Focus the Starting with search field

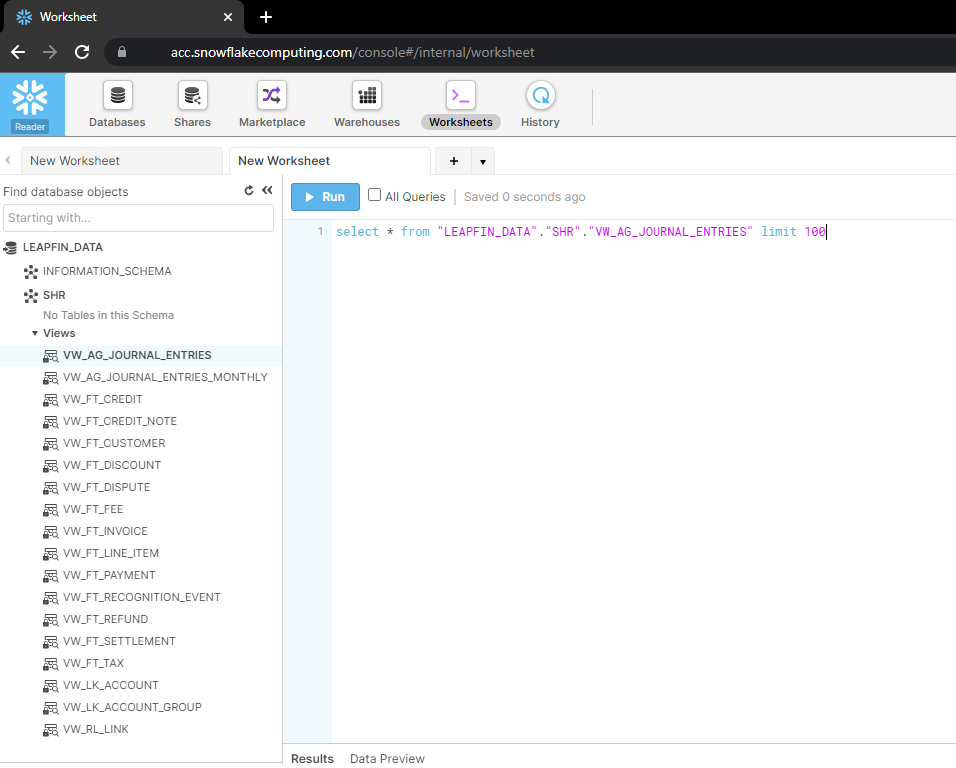click(138, 218)
